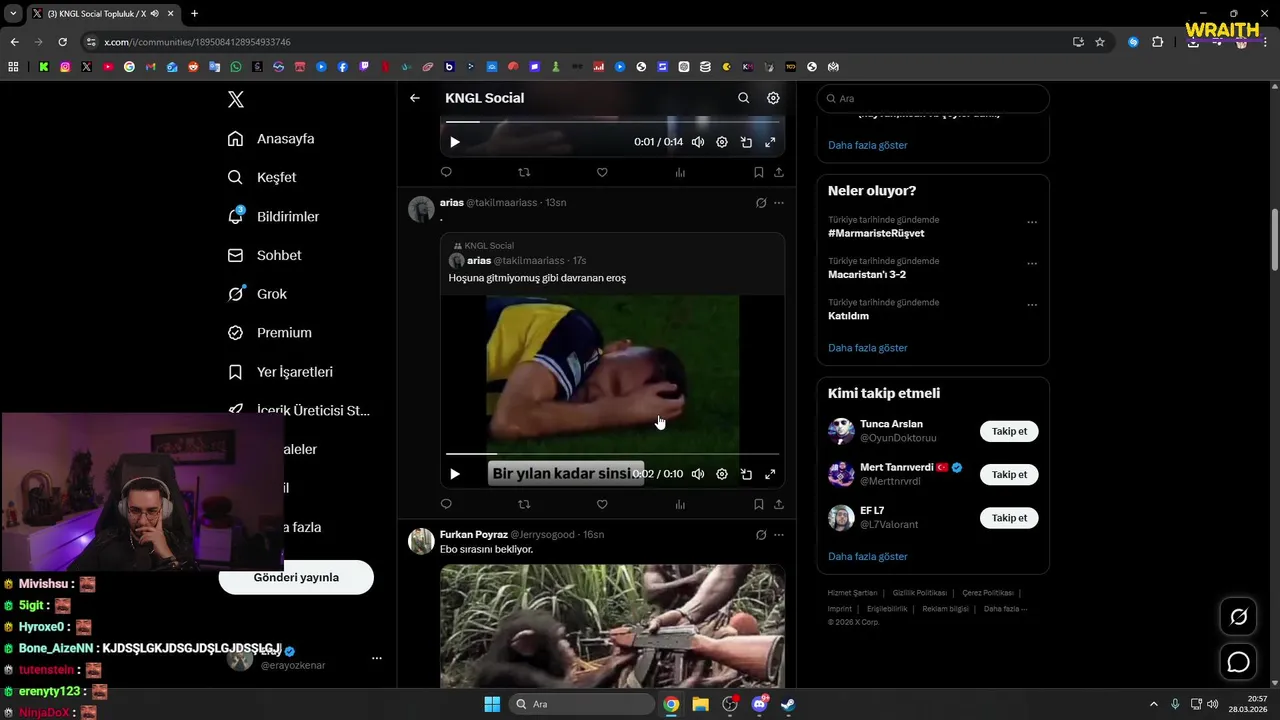Screen dimensions: 1280x720
Task: Ask Grok about Furkan Poyraz post
Action: (761, 535)
